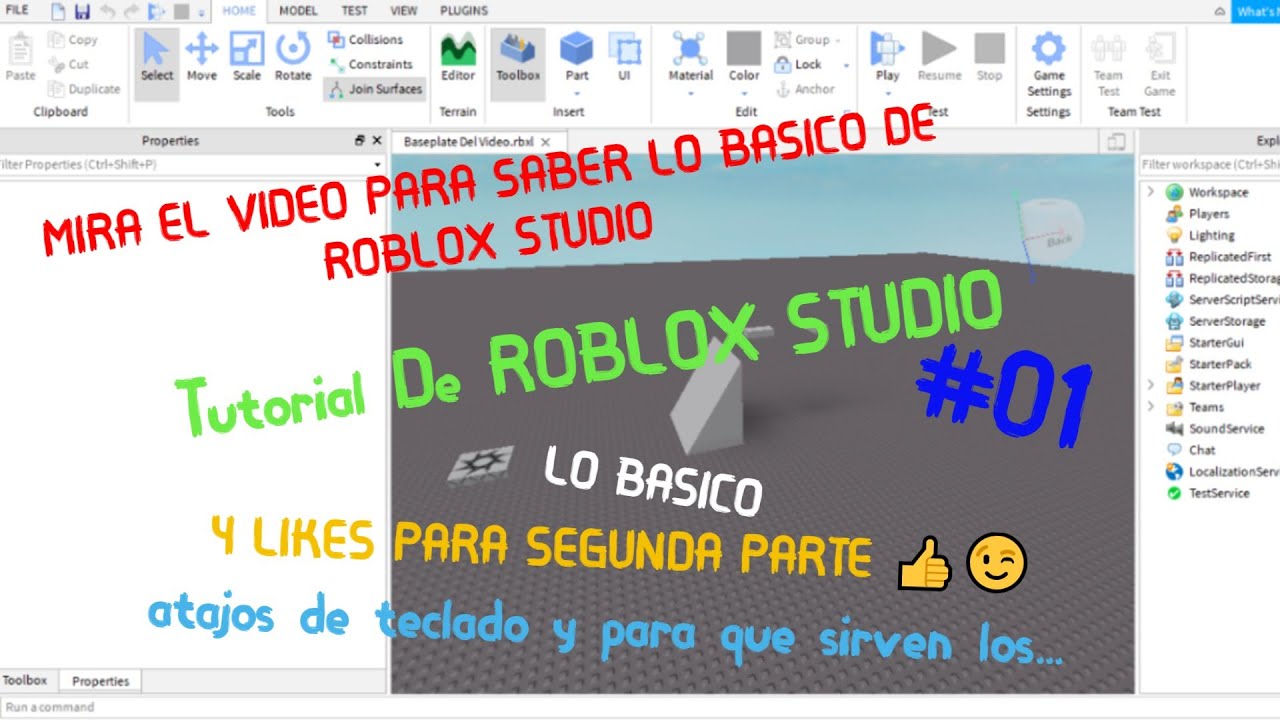The height and width of the screenshot is (720, 1280).
Task: Click the Group parts button
Action: click(x=803, y=40)
